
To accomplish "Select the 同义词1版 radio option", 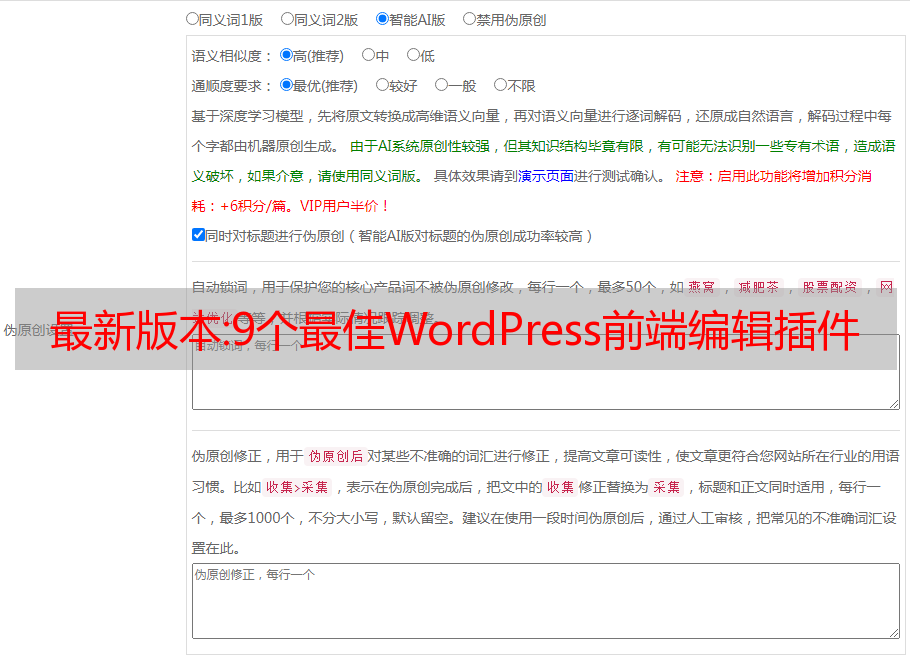I will pos(193,19).
